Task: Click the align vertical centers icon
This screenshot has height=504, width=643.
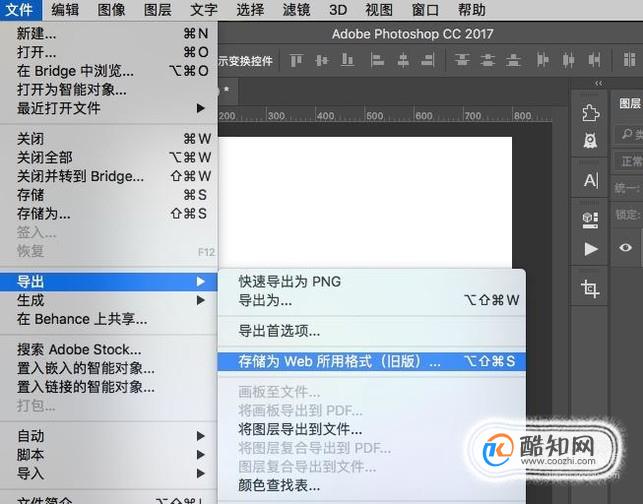Action: [x=322, y=60]
